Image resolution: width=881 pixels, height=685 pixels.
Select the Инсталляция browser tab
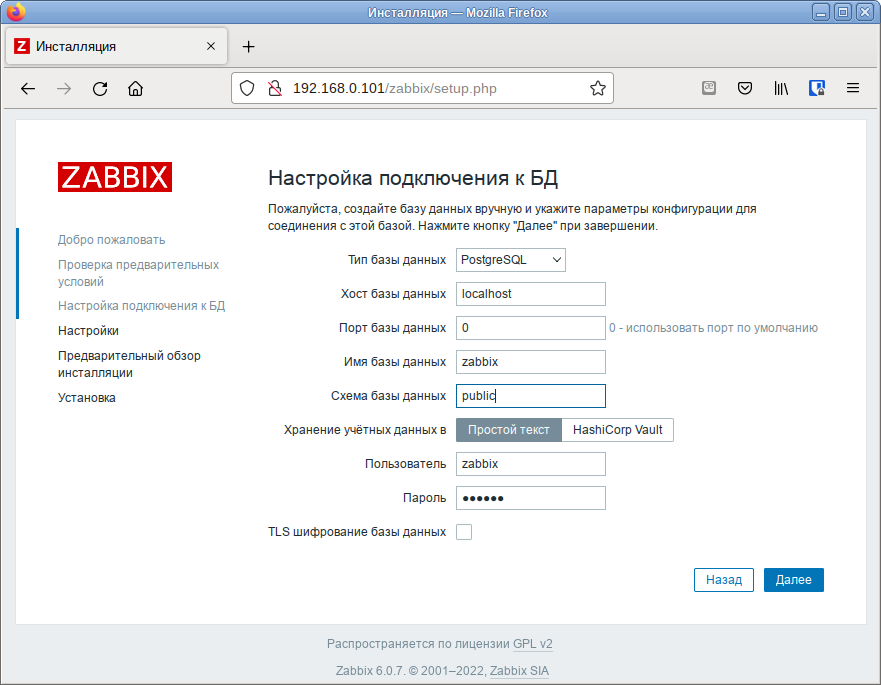point(116,46)
